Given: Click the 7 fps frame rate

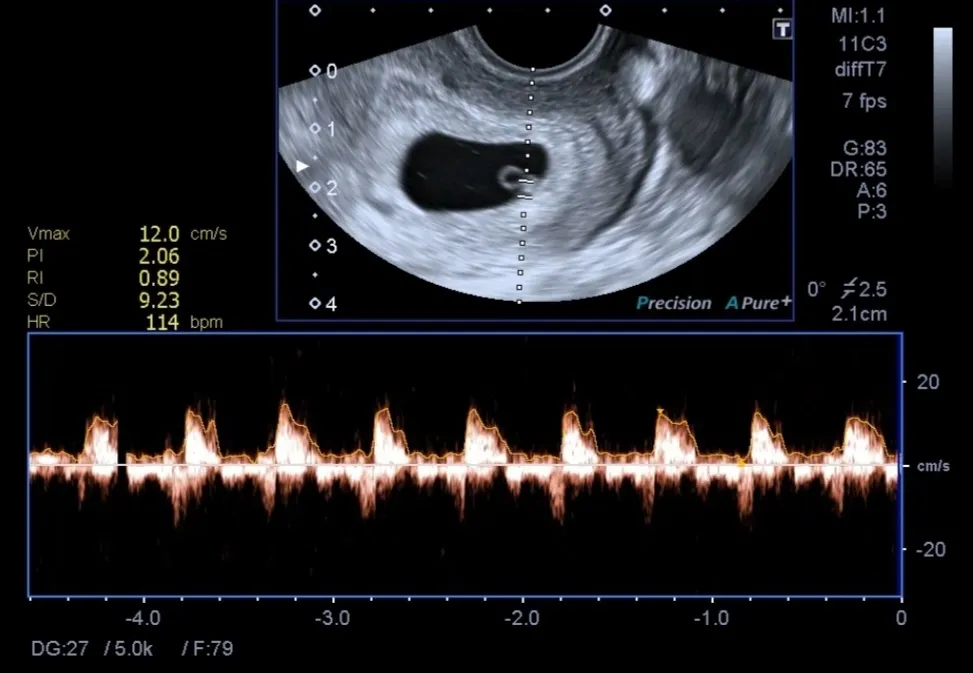Looking at the screenshot, I should pos(864,100).
